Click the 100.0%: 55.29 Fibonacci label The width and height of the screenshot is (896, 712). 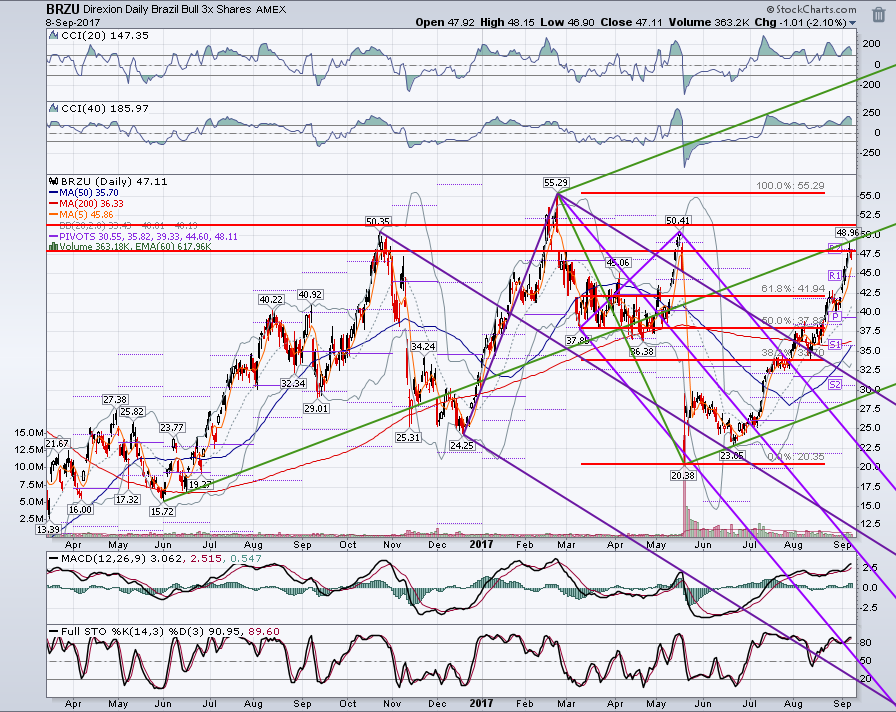(x=790, y=186)
